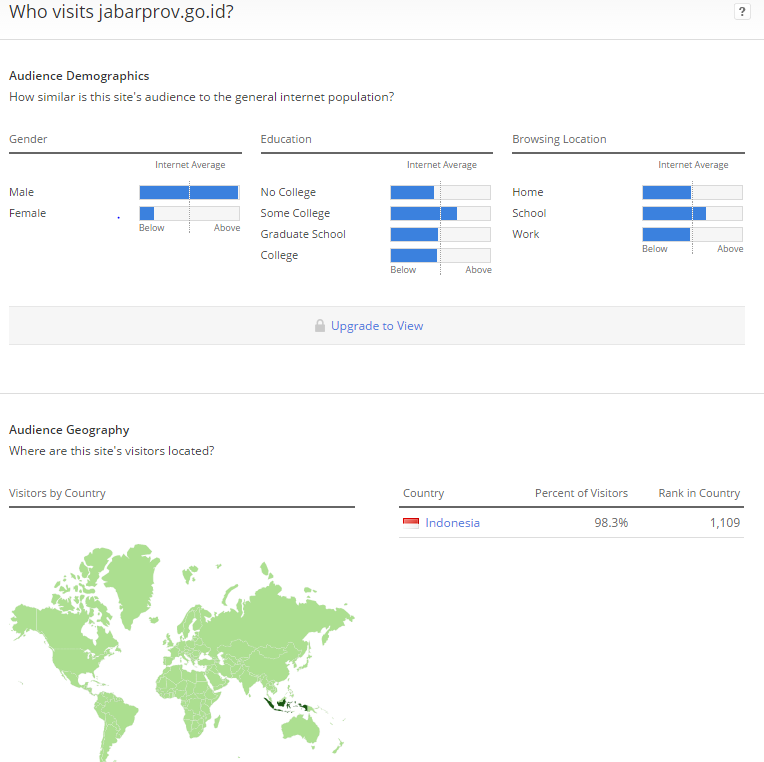
Task: Click the Graduate School label
Action: (303, 234)
